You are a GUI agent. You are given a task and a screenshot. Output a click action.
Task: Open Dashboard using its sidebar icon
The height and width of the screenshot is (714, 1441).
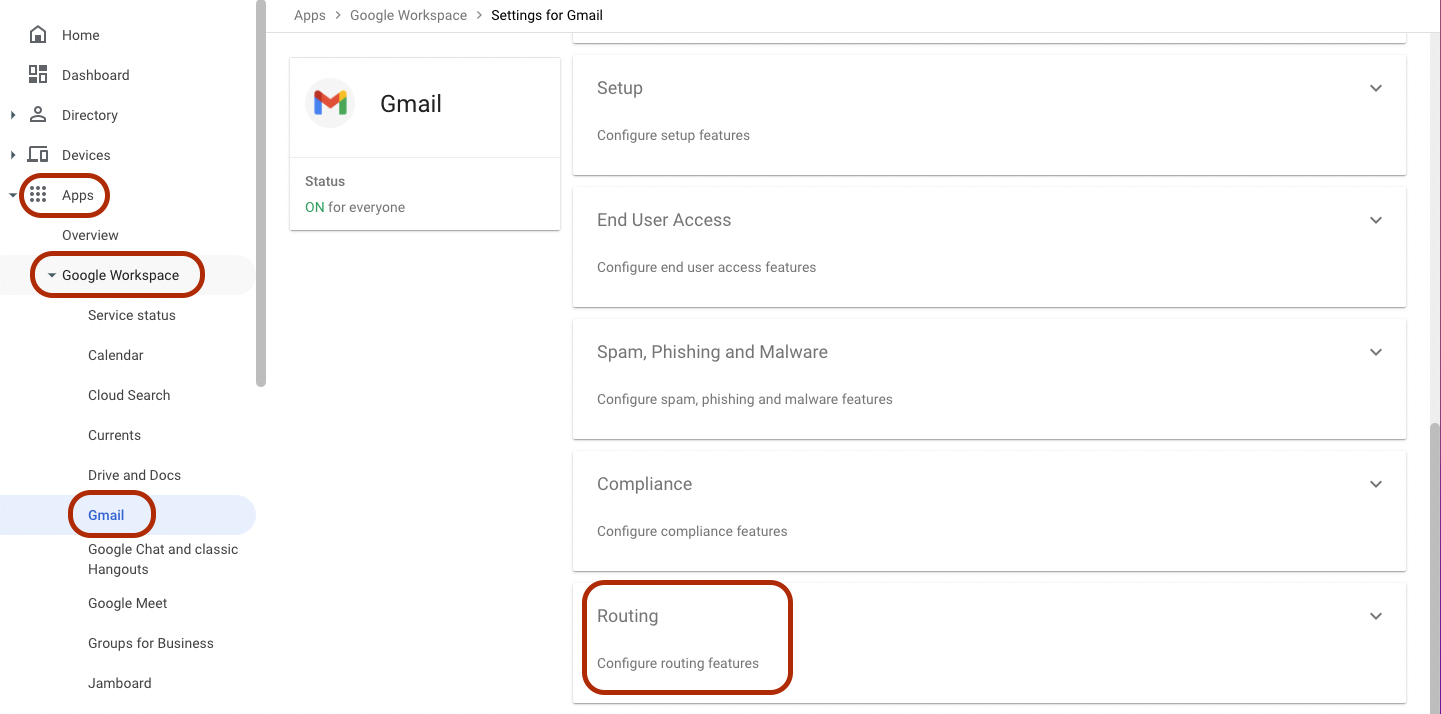point(38,74)
